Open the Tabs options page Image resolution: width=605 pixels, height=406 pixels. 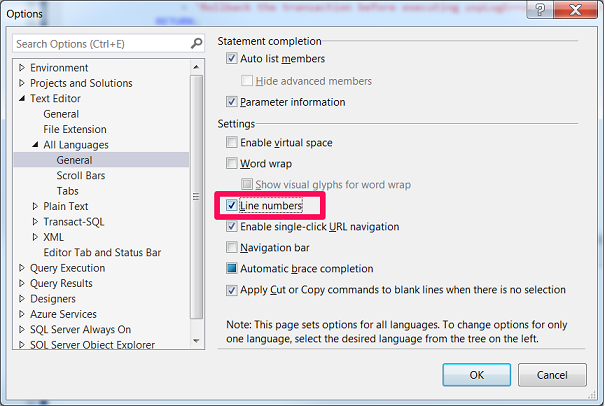[x=67, y=191]
